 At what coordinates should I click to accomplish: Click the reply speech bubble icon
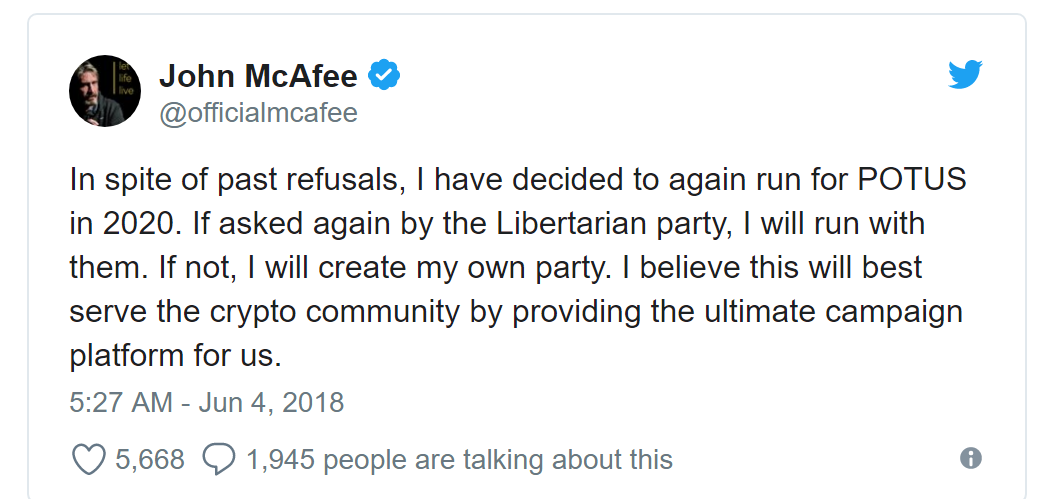click(219, 459)
